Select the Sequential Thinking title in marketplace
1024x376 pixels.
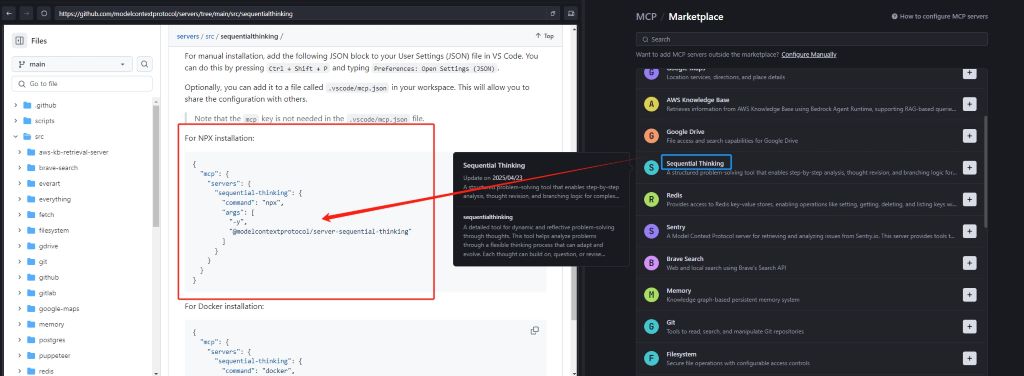[695, 163]
